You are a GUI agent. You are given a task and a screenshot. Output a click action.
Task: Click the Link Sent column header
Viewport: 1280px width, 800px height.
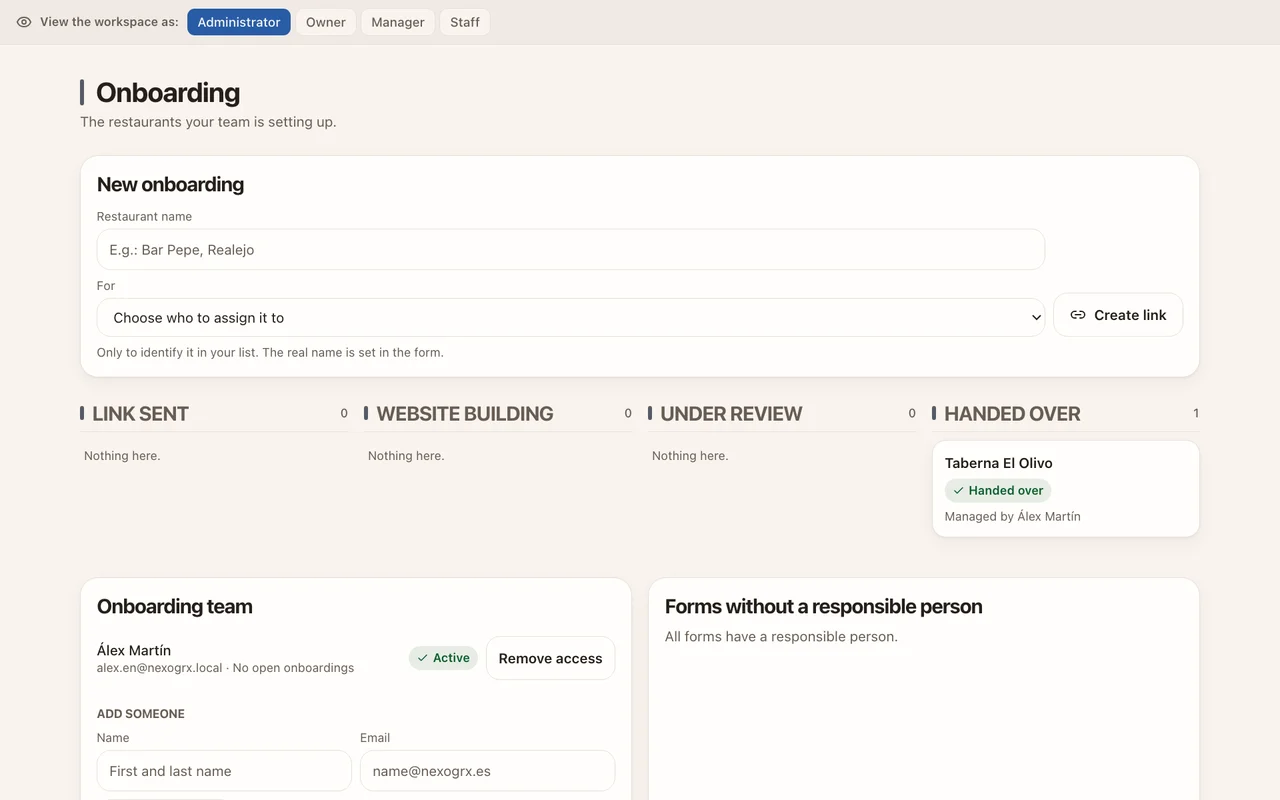[x=140, y=414]
